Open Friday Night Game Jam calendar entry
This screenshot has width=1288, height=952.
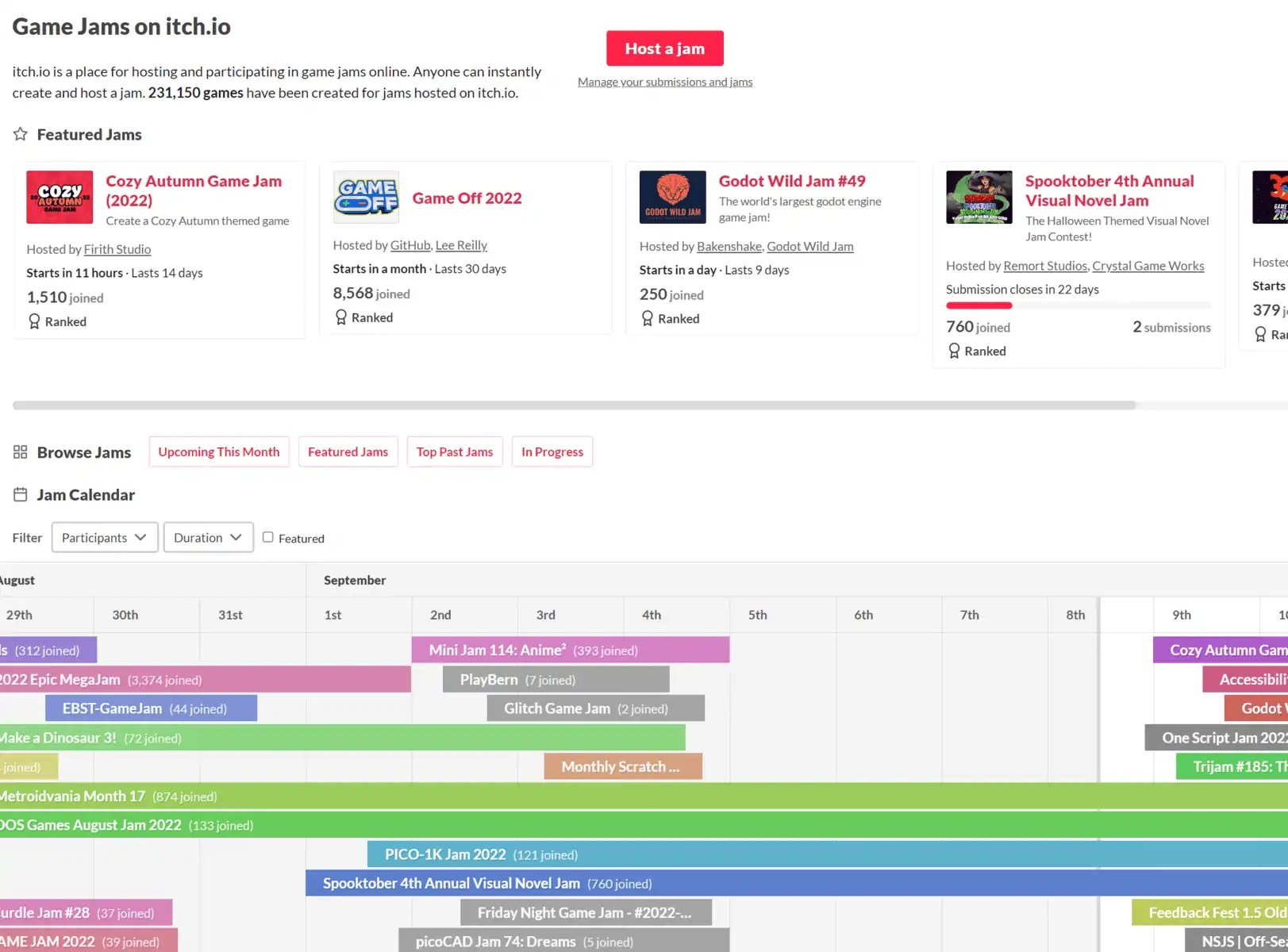pyautogui.click(x=586, y=912)
